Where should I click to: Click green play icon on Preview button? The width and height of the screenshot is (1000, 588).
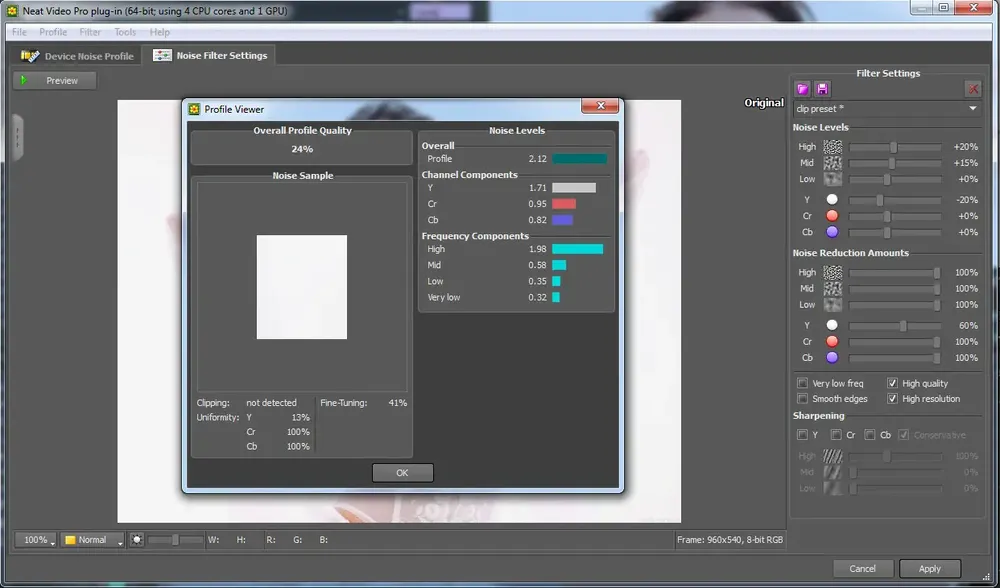click(x=24, y=80)
